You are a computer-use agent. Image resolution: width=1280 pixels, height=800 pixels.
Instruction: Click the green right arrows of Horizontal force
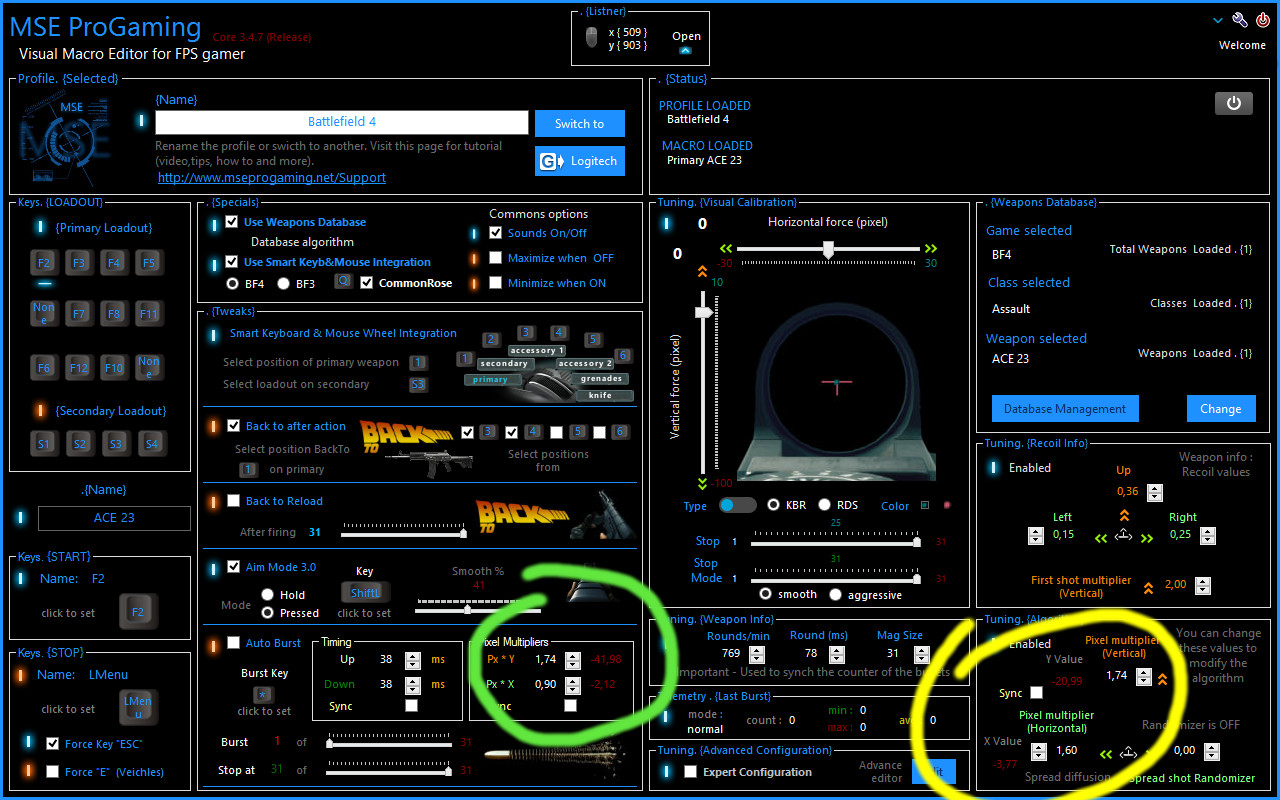pos(931,248)
